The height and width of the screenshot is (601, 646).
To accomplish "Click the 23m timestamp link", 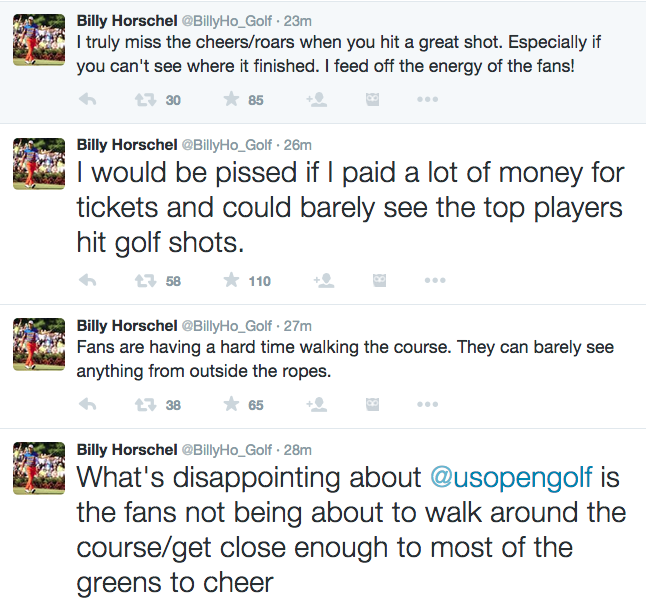I will click(298, 21).
